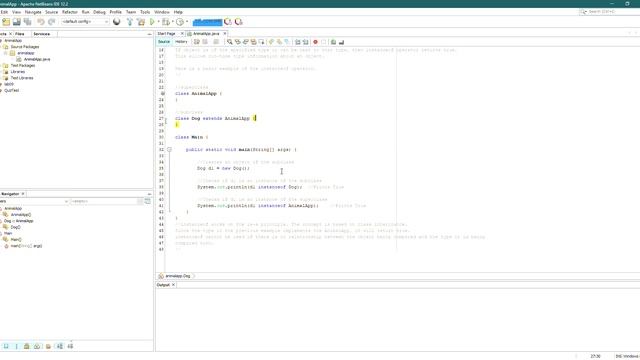The image size is (640, 360).
Task: Open the Tools menu
Action: (145, 12)
